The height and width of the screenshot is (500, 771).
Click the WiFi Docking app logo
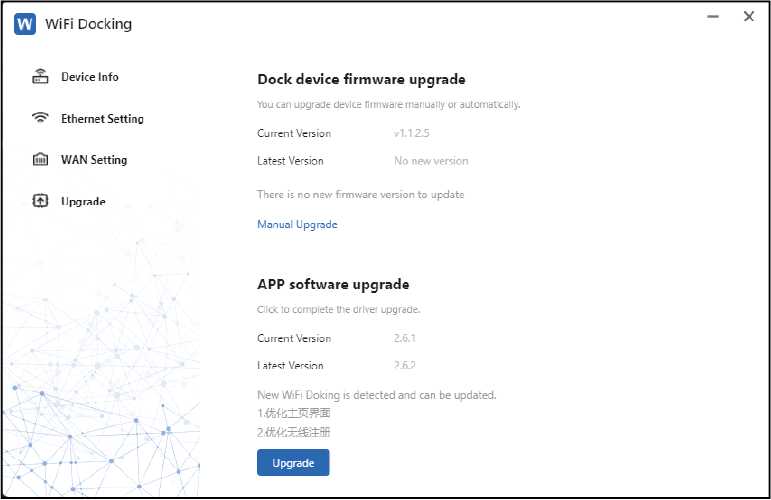click(x=25, y=24)
